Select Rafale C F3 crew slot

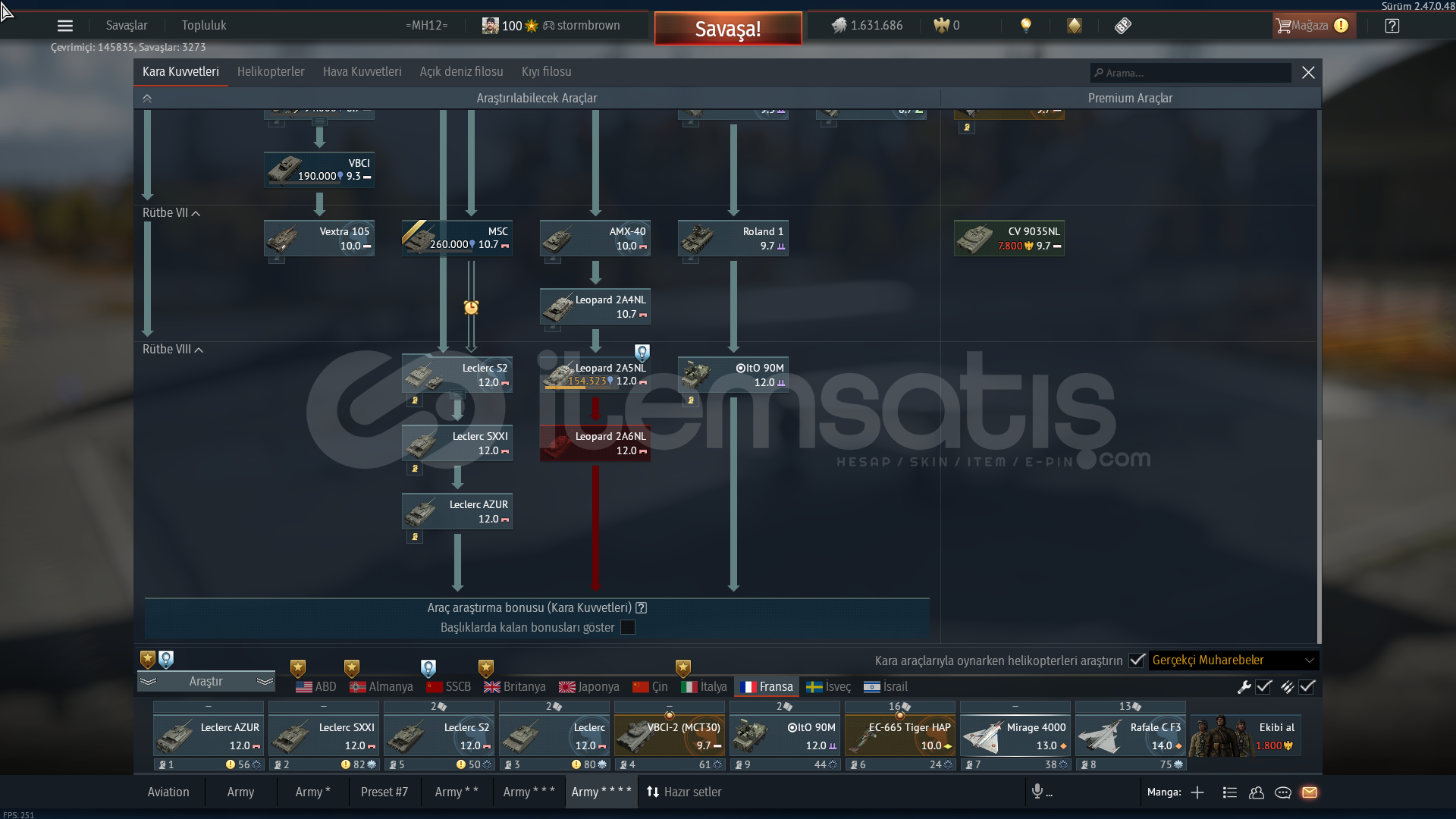pos(1131,736)
